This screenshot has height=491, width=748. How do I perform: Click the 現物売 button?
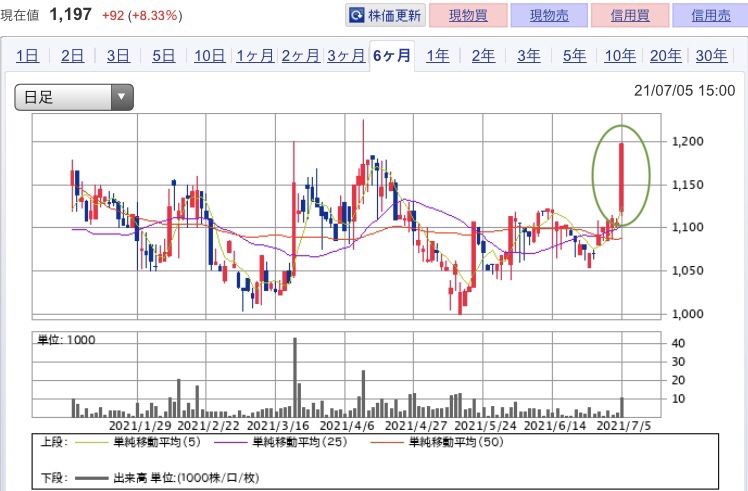[x=549, y=15]
